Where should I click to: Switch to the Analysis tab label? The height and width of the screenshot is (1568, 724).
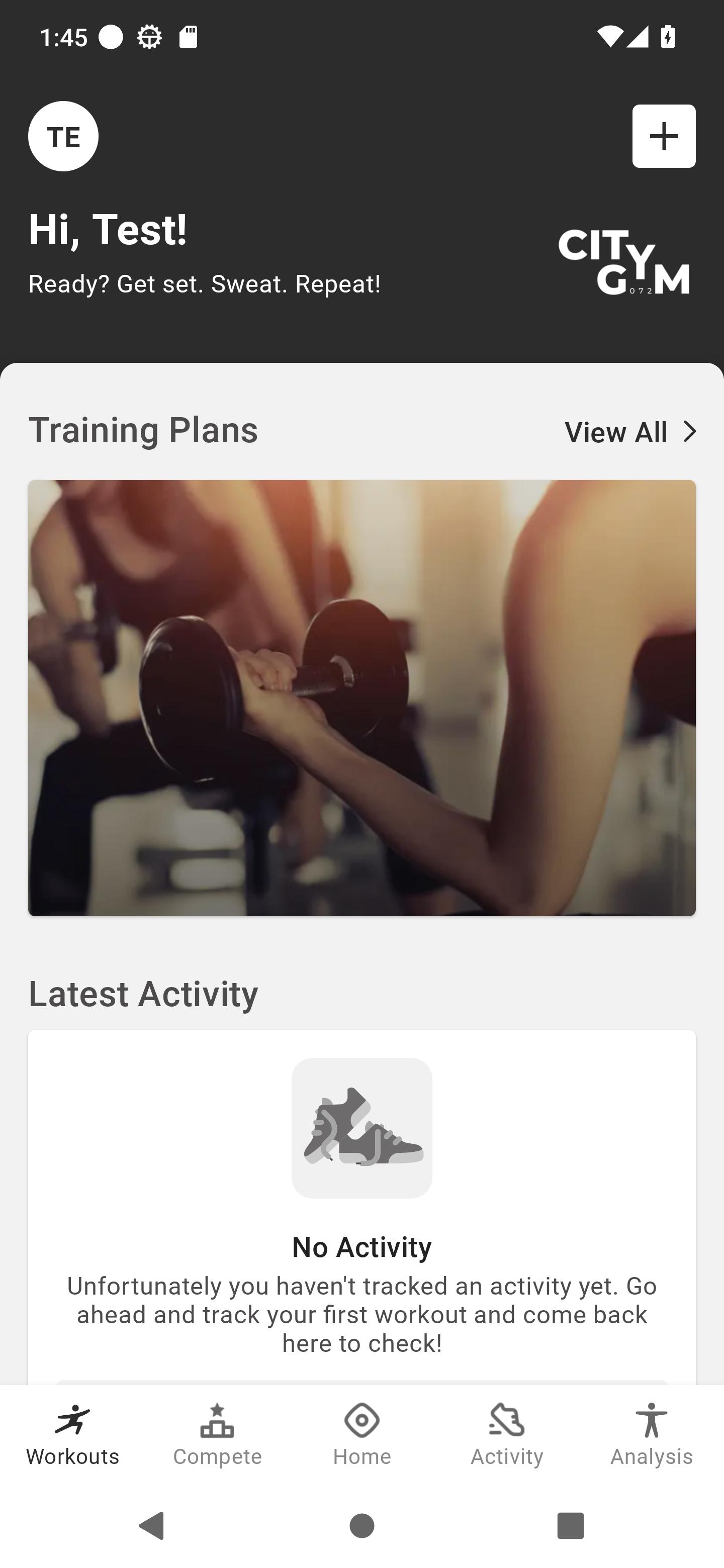click(652, 1456)
